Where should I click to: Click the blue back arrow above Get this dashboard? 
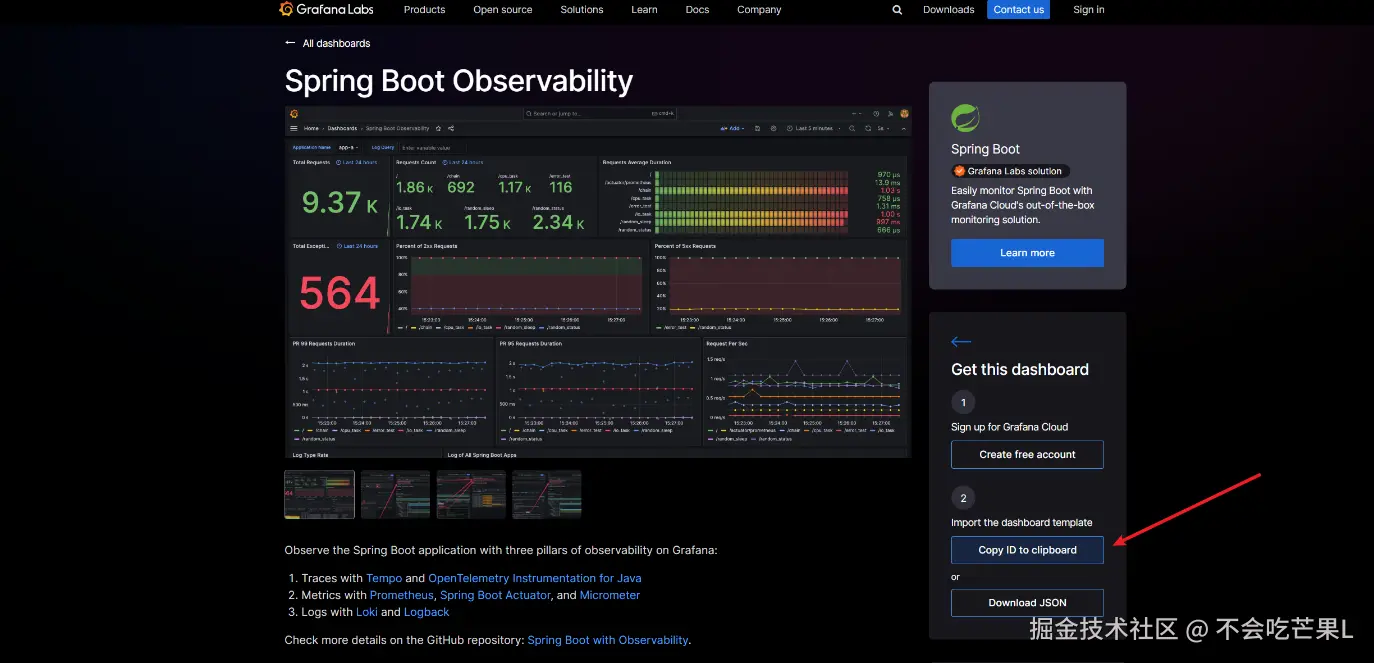pos(961,342)
